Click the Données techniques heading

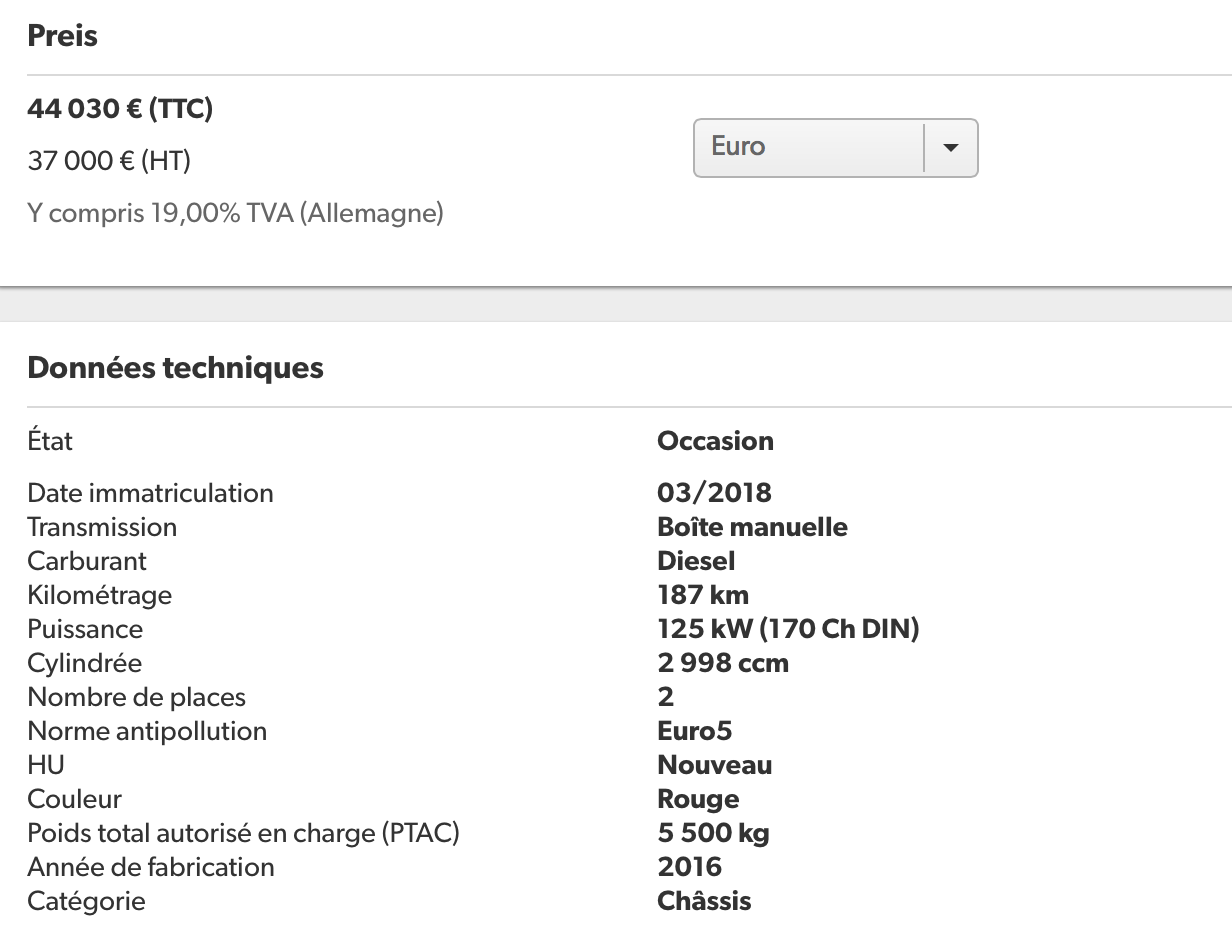(x=175, y=368)
